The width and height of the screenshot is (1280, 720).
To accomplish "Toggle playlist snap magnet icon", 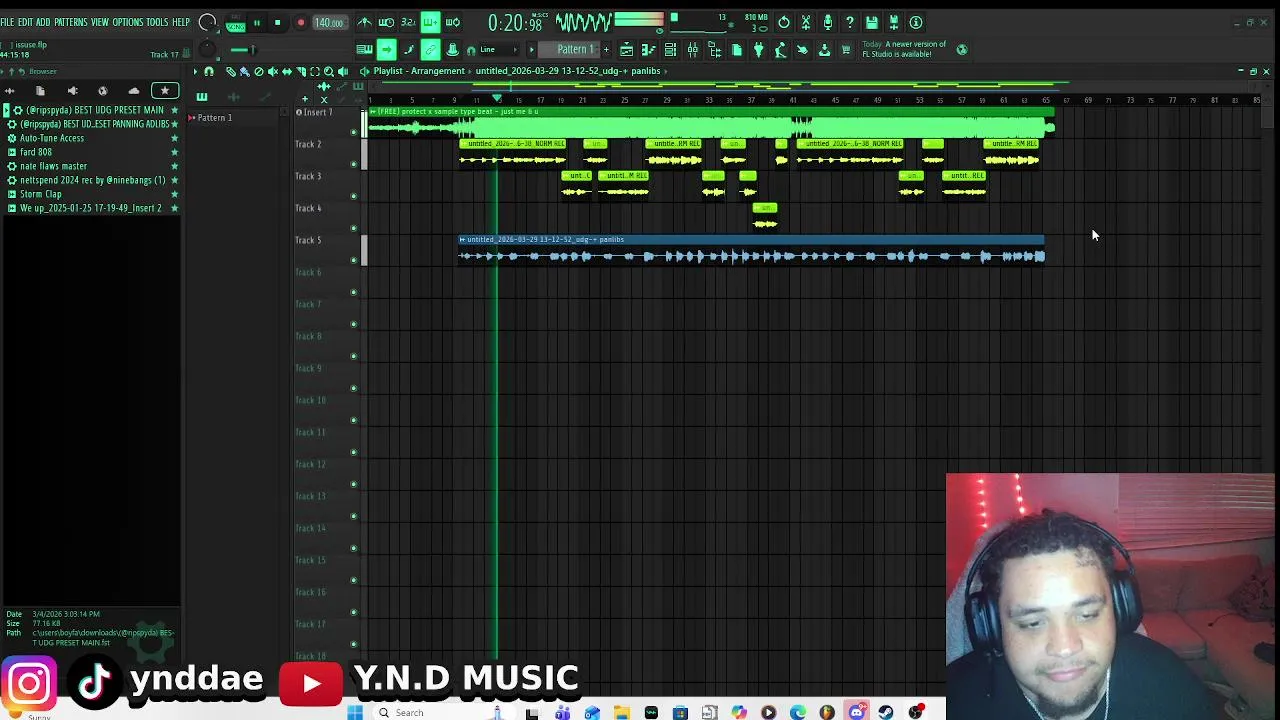I will point(209,71).
